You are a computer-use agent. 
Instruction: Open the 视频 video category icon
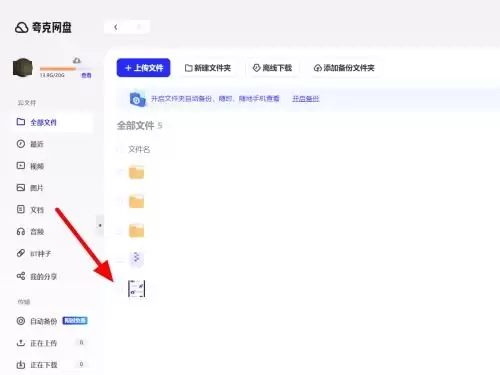(x=21, y=166)
